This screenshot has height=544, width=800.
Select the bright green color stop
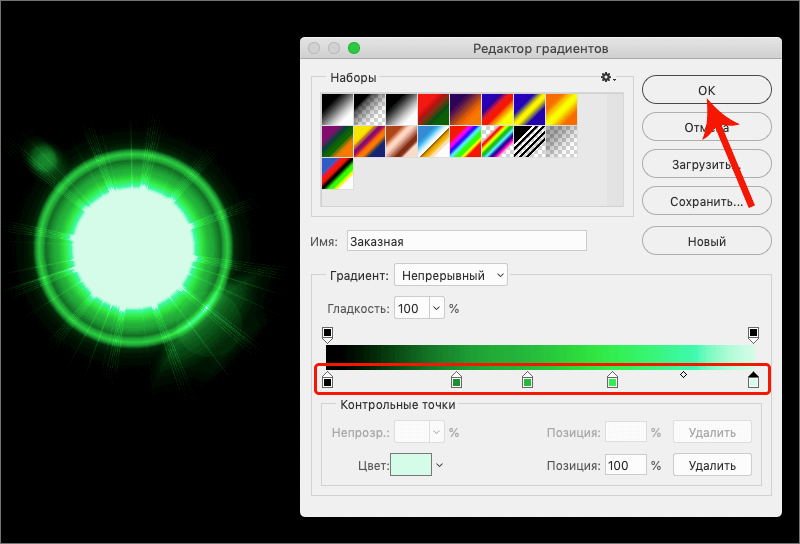click(612, 380)
